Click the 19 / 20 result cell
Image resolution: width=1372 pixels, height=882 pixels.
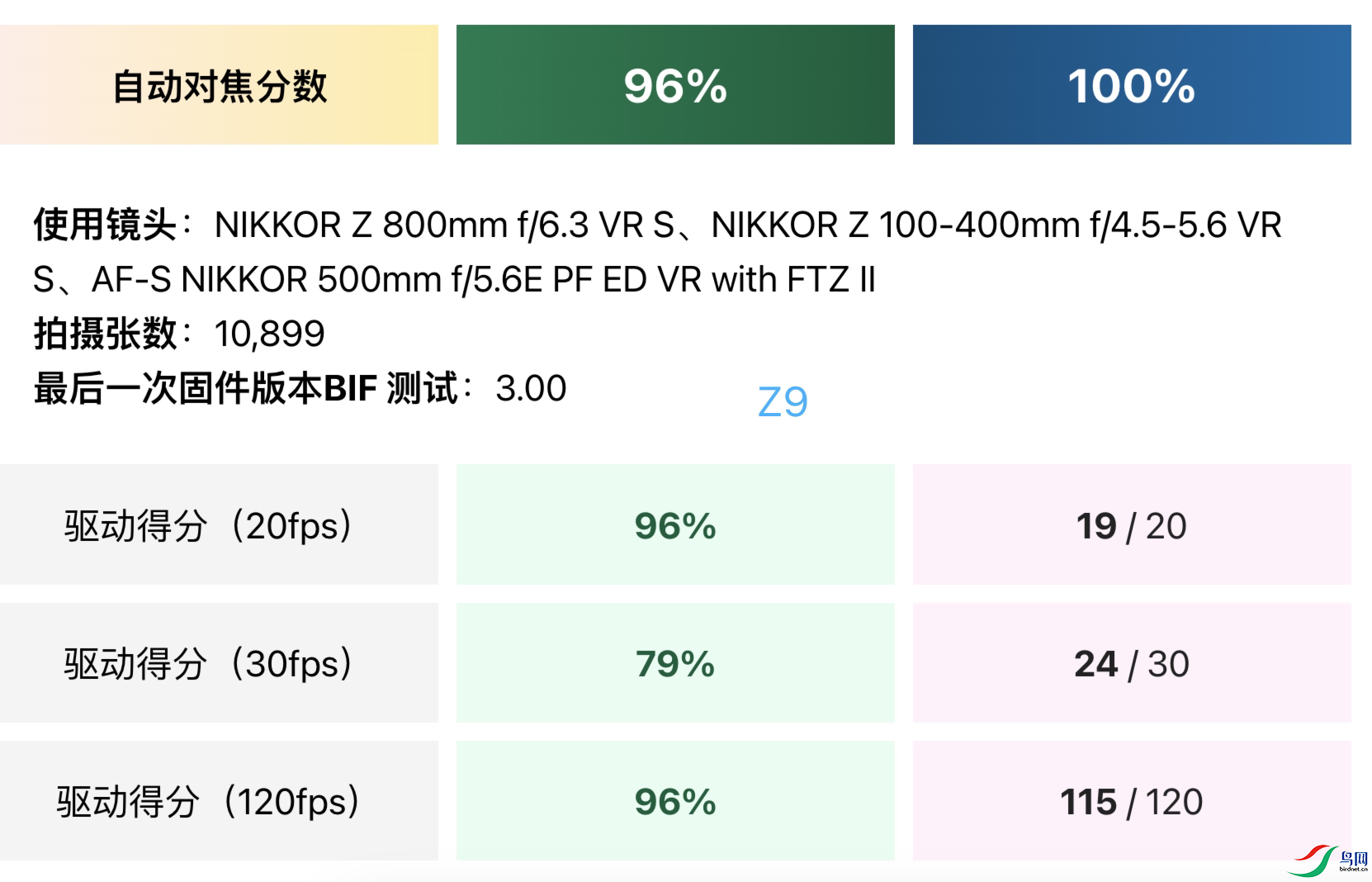coord(1131,525)
